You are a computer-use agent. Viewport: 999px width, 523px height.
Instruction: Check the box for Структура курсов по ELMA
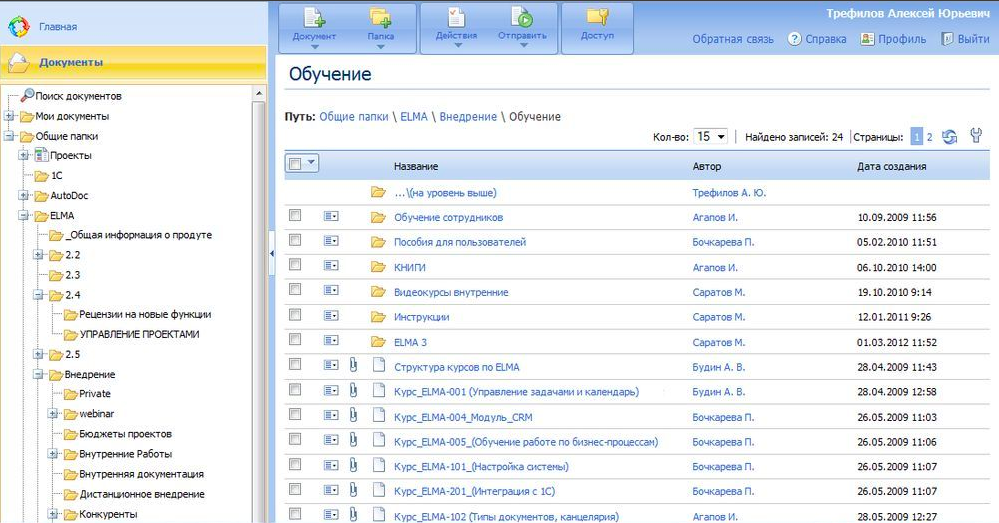(x=295, y=364)
